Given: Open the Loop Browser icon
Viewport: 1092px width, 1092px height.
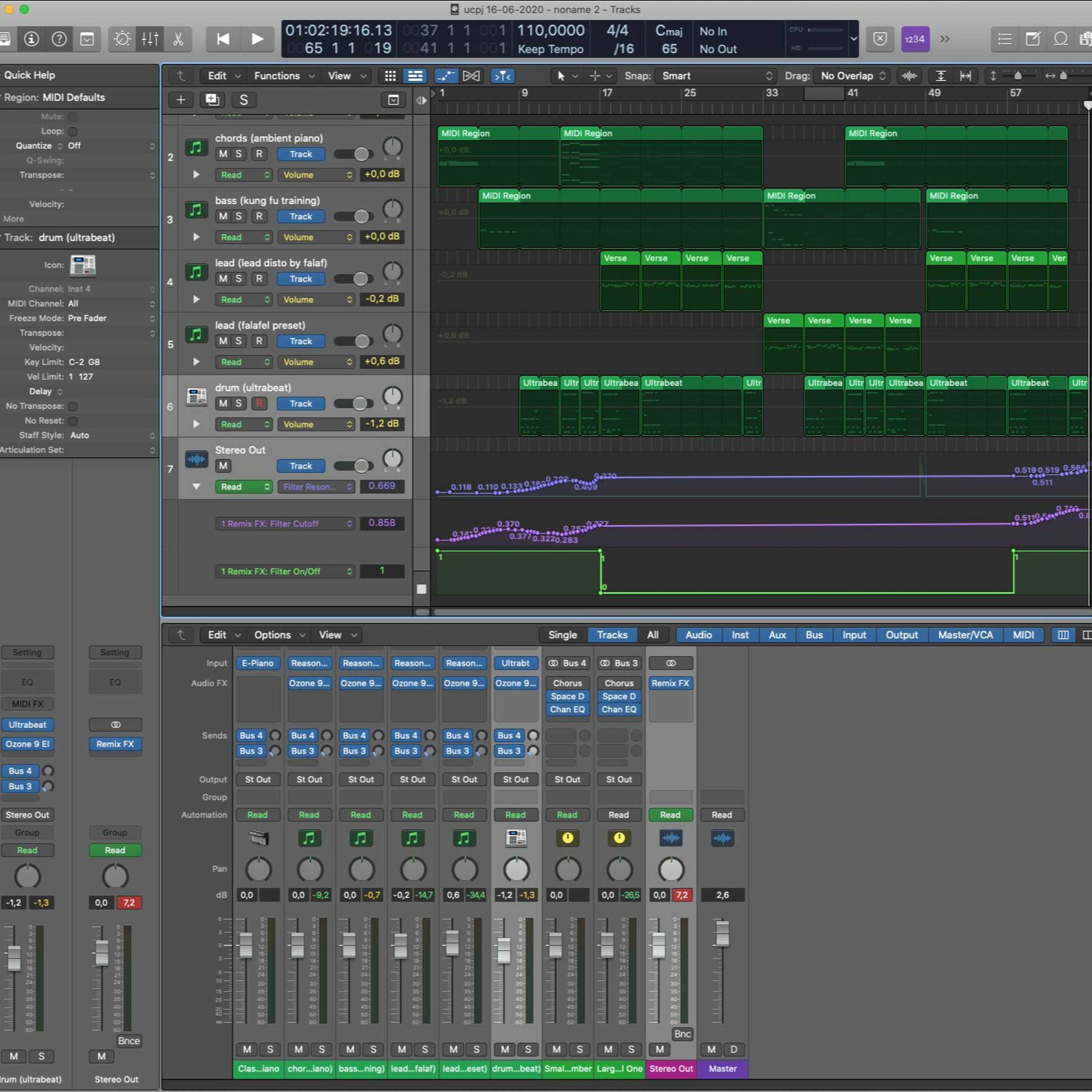Looking at the screenshot, I should [x=1061, y=39].
